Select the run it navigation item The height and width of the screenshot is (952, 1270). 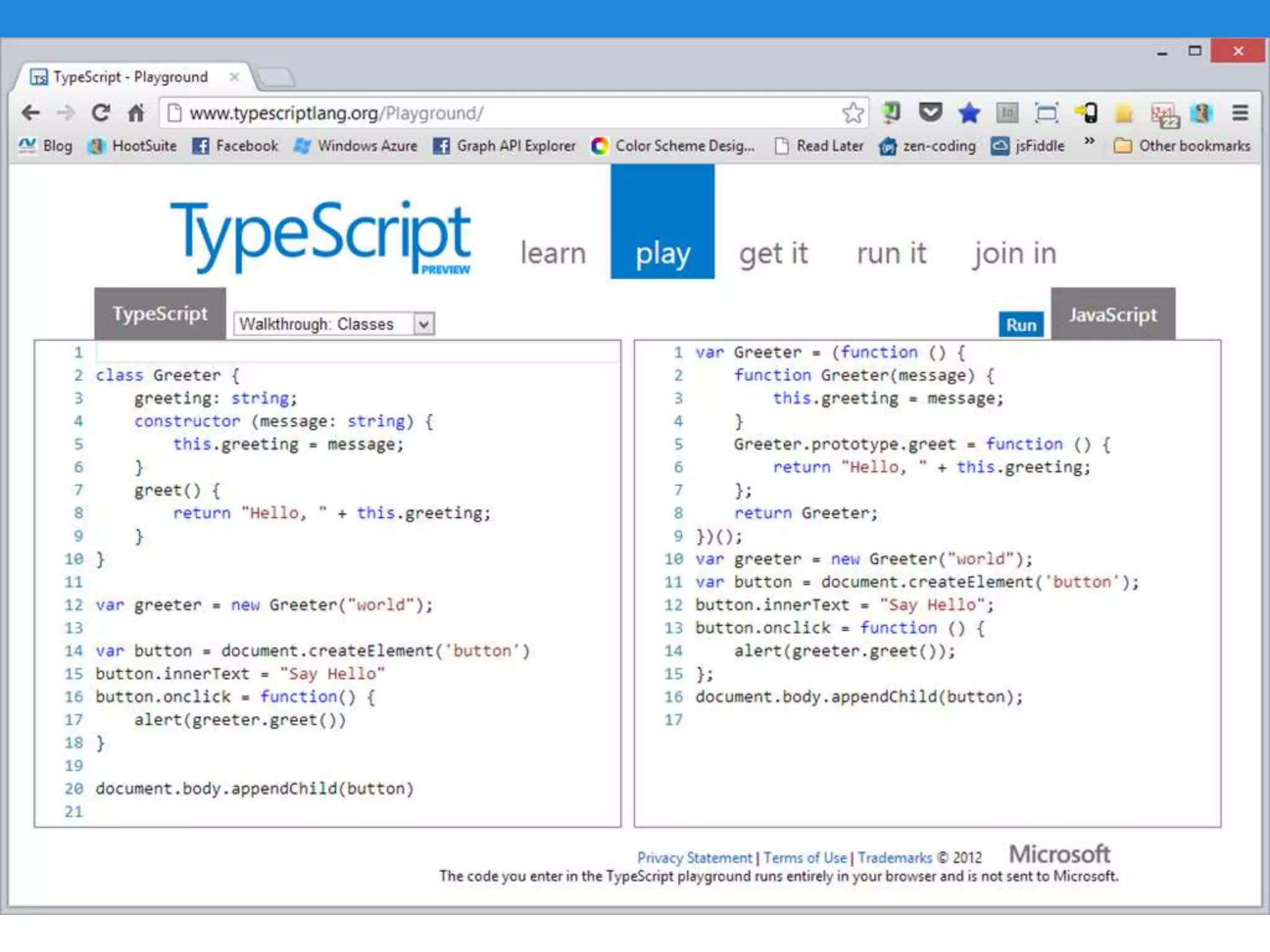pos(891,253)
